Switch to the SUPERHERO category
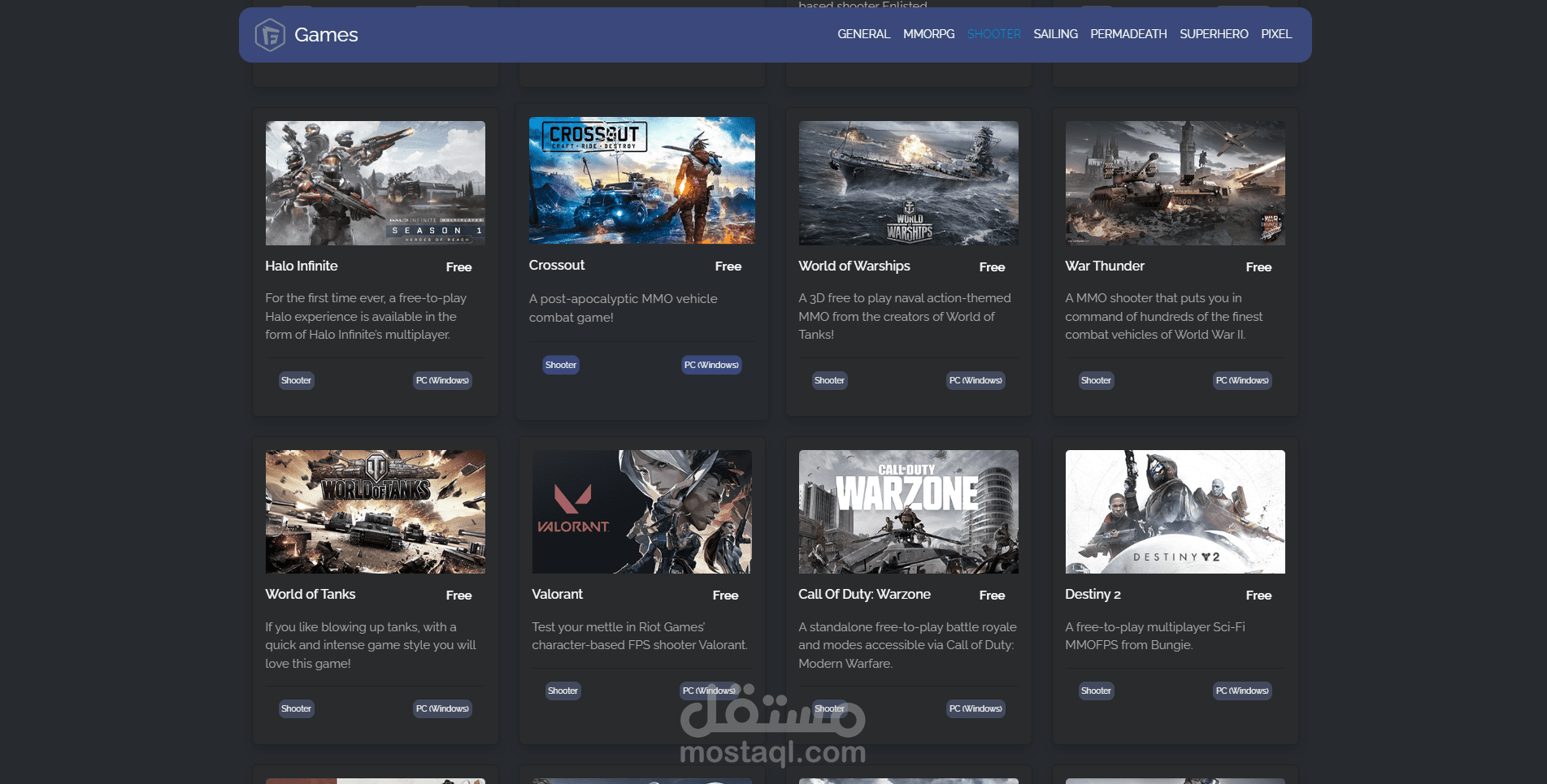This screenshot has height=784, width=1547. pyautogui.click(x=1214, y=34)
